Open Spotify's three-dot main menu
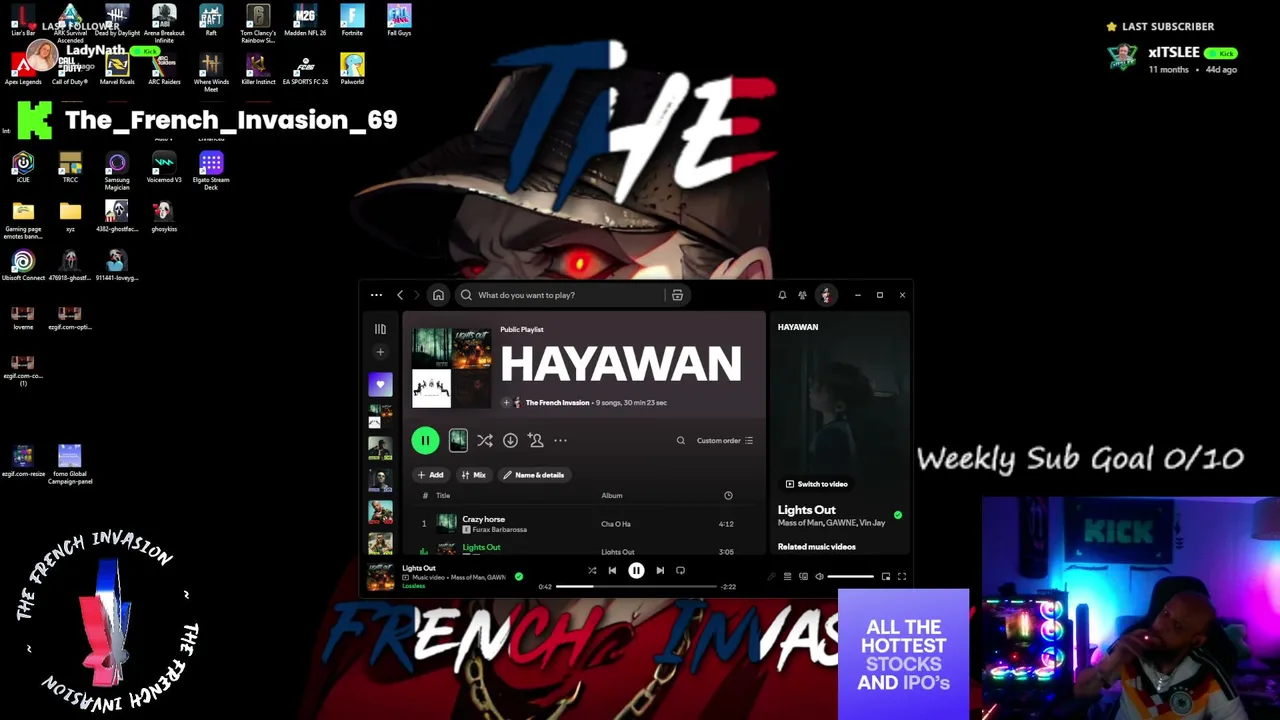This screenshot has width=1280, height=720. tap(376, 295)
